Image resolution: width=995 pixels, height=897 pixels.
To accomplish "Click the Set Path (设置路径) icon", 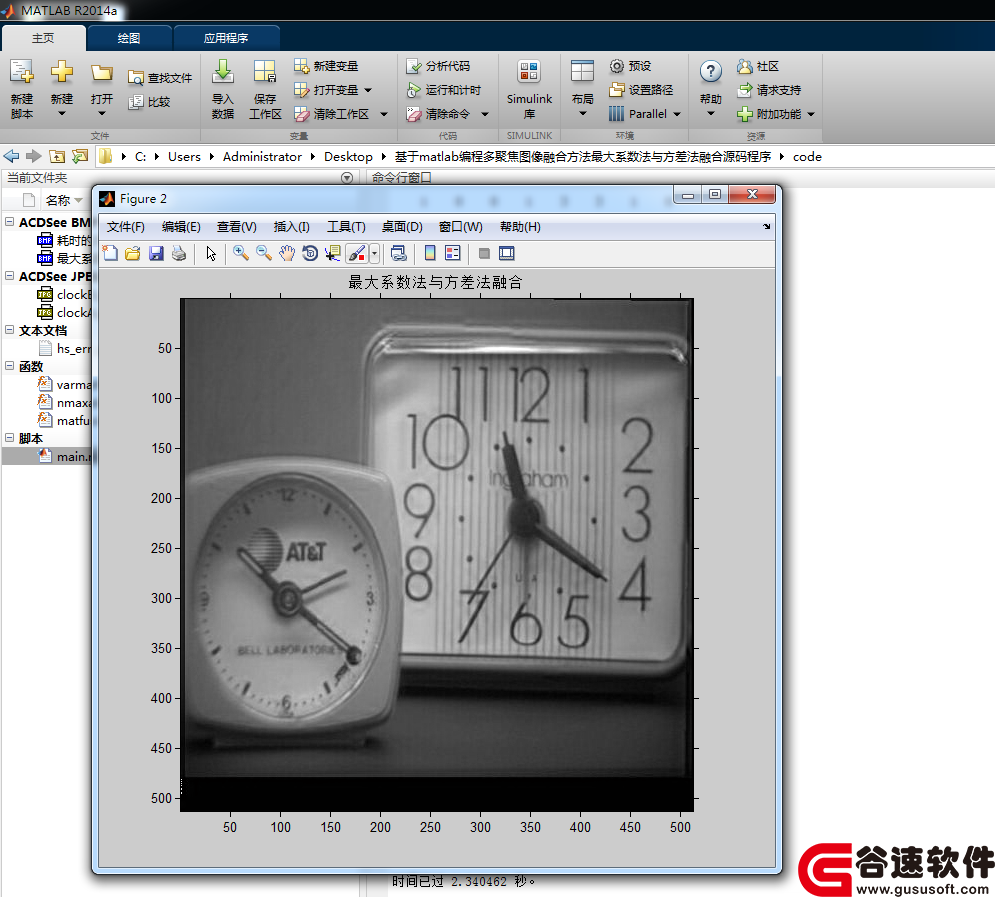I will 617,90.
